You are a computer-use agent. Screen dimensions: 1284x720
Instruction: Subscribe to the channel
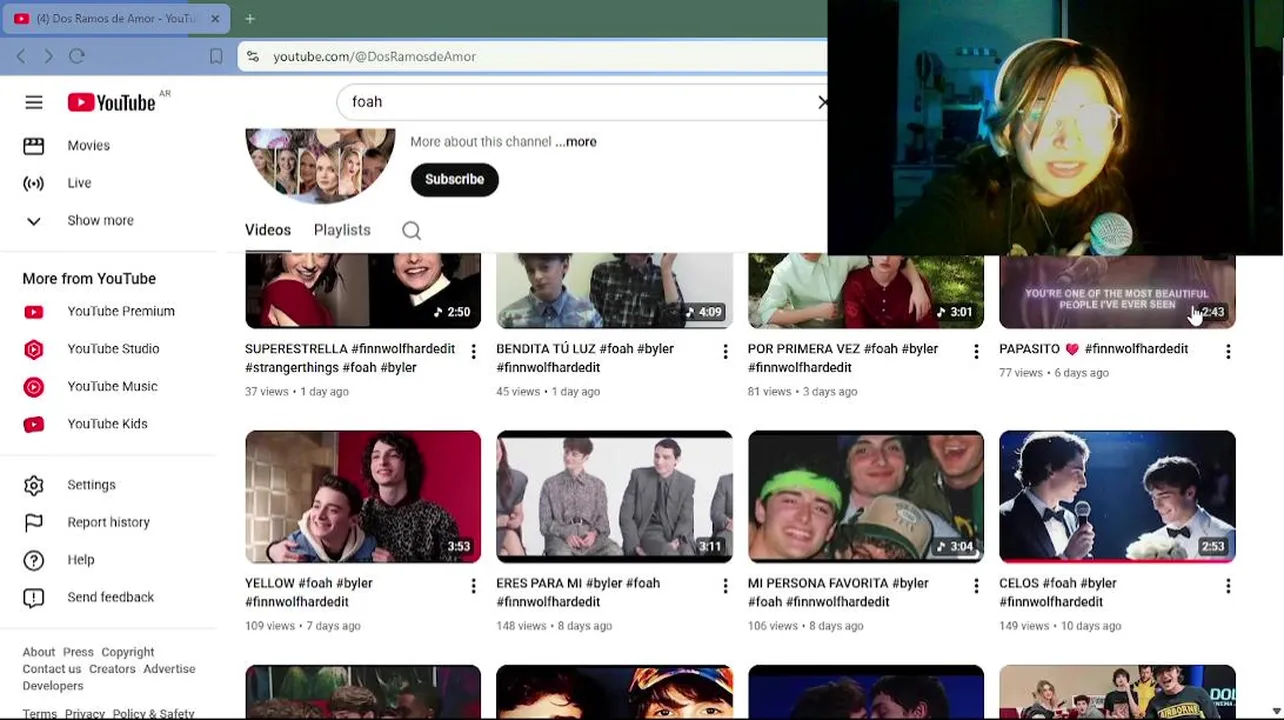(454, 180)
